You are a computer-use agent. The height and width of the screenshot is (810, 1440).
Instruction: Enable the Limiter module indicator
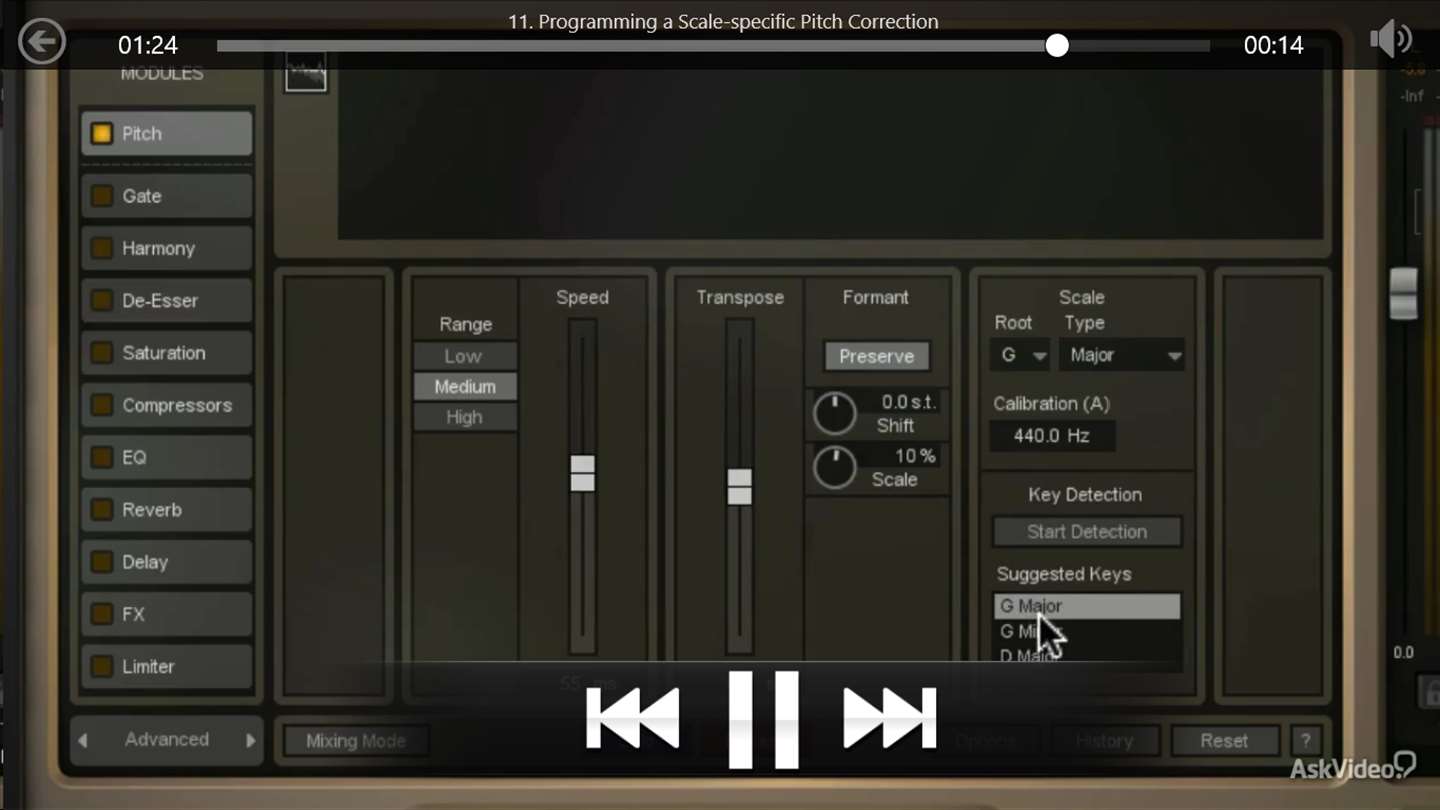pyautogui.click(x=102, y=666)
